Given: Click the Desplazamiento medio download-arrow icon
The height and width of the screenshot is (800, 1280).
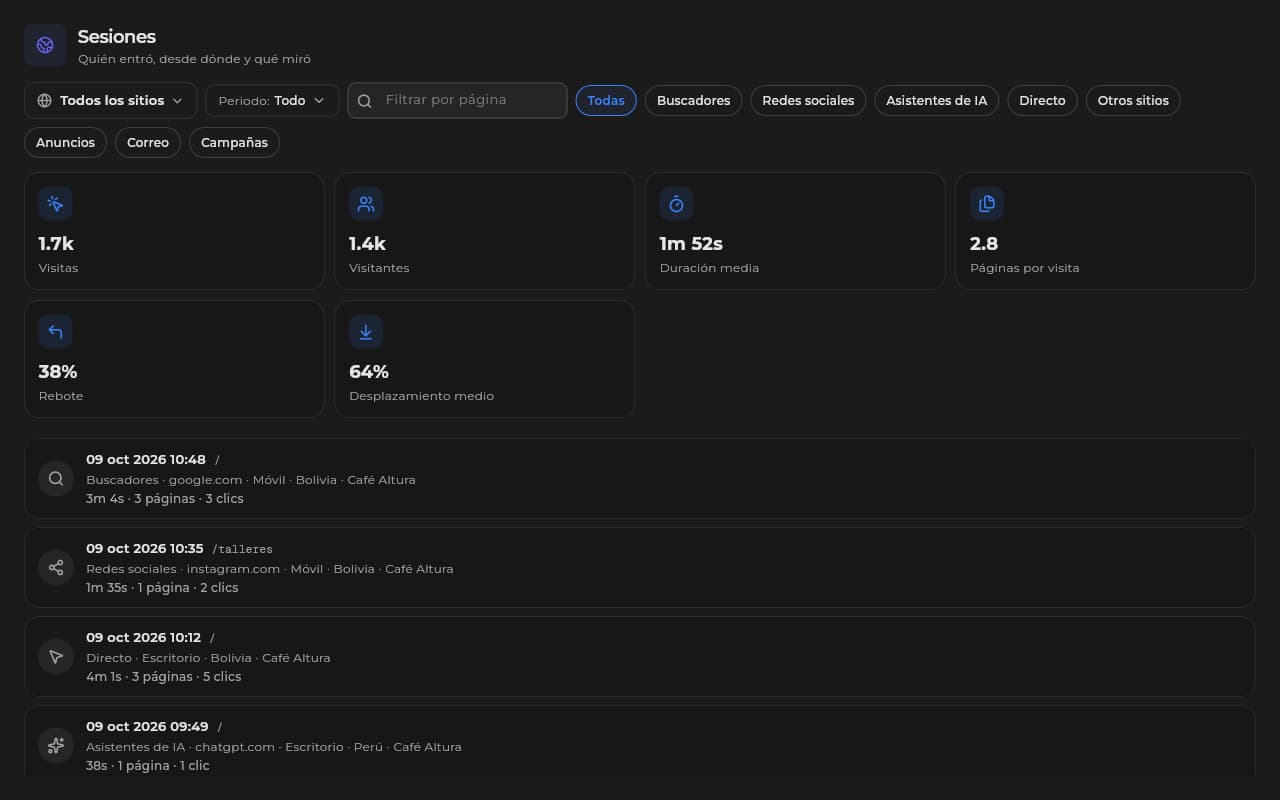Looking at the screenshot, I should 366,332.
